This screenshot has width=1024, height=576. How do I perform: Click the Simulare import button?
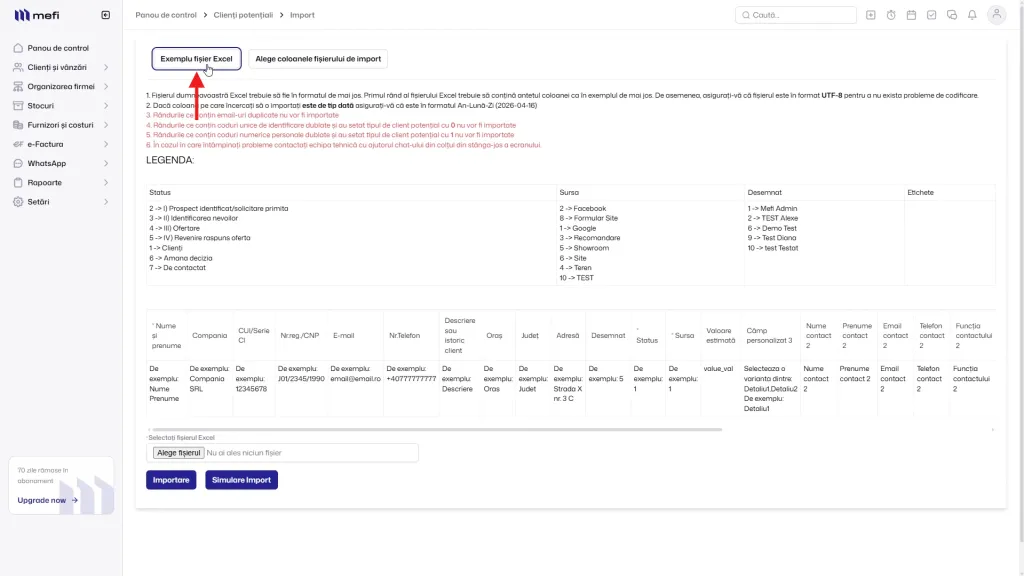point(242,480)
